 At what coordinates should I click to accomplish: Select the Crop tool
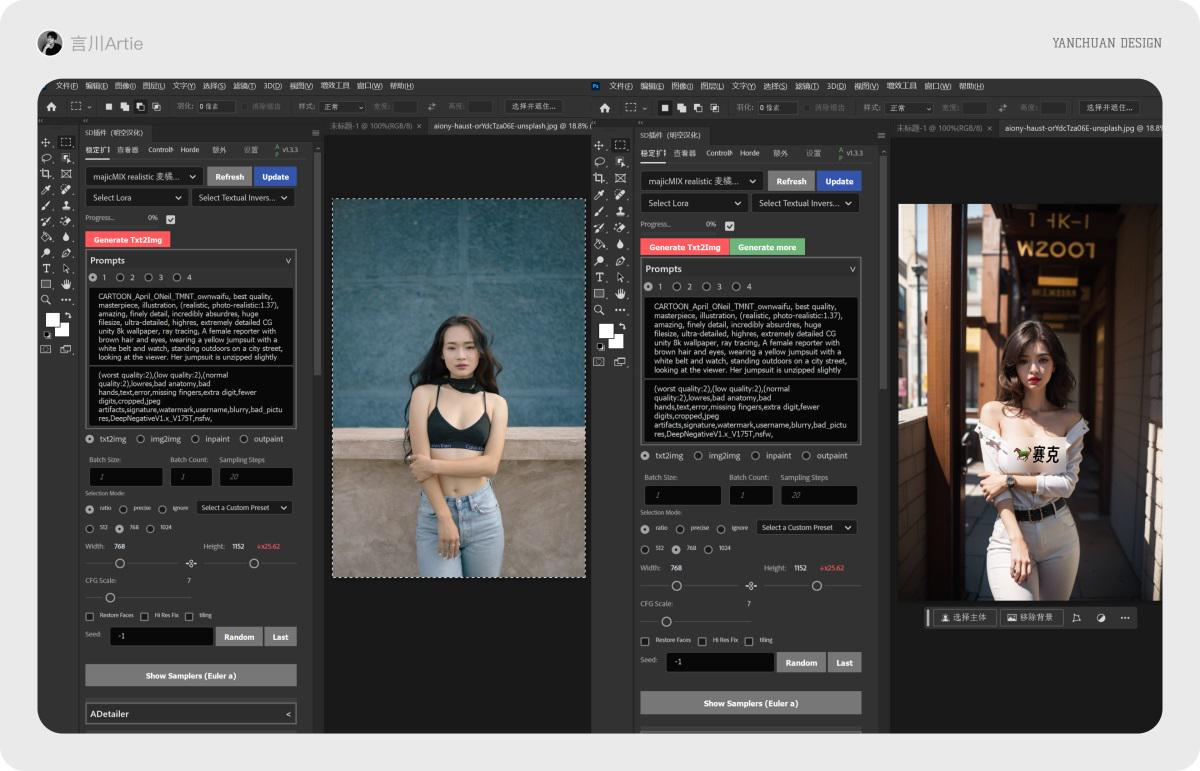click(45, 173)
